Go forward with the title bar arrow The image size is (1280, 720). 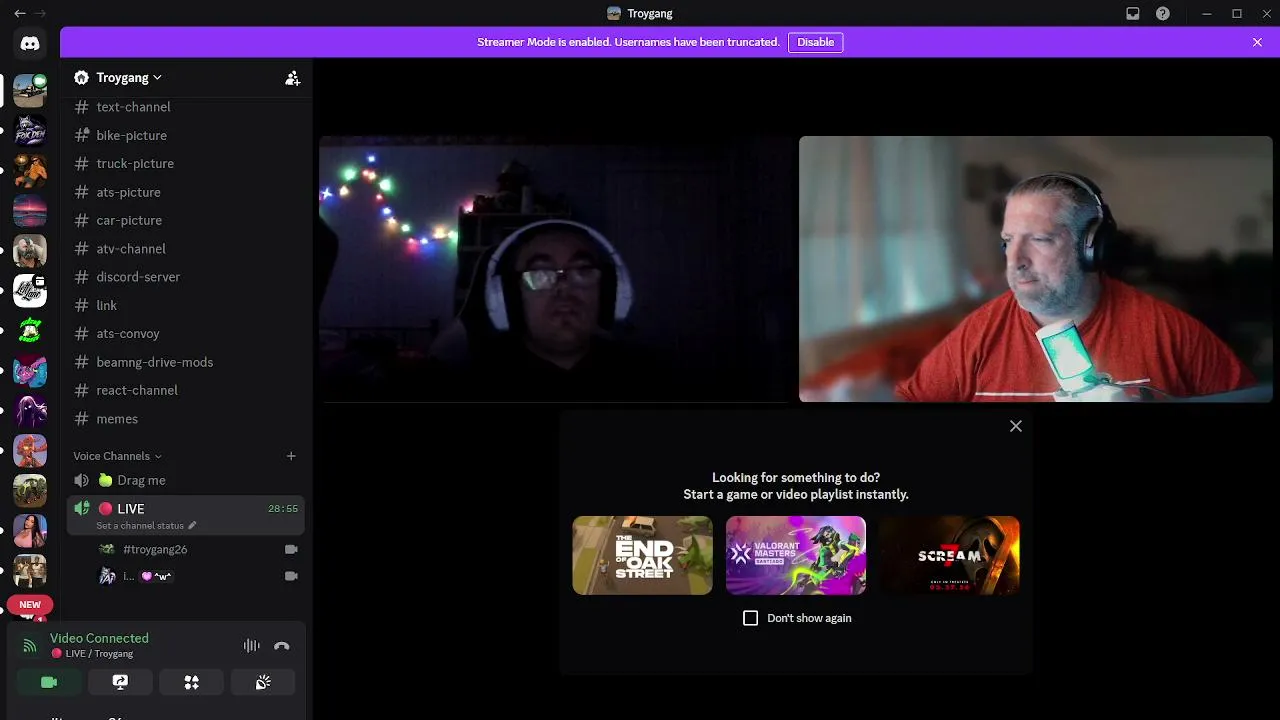tap(41, 14)
